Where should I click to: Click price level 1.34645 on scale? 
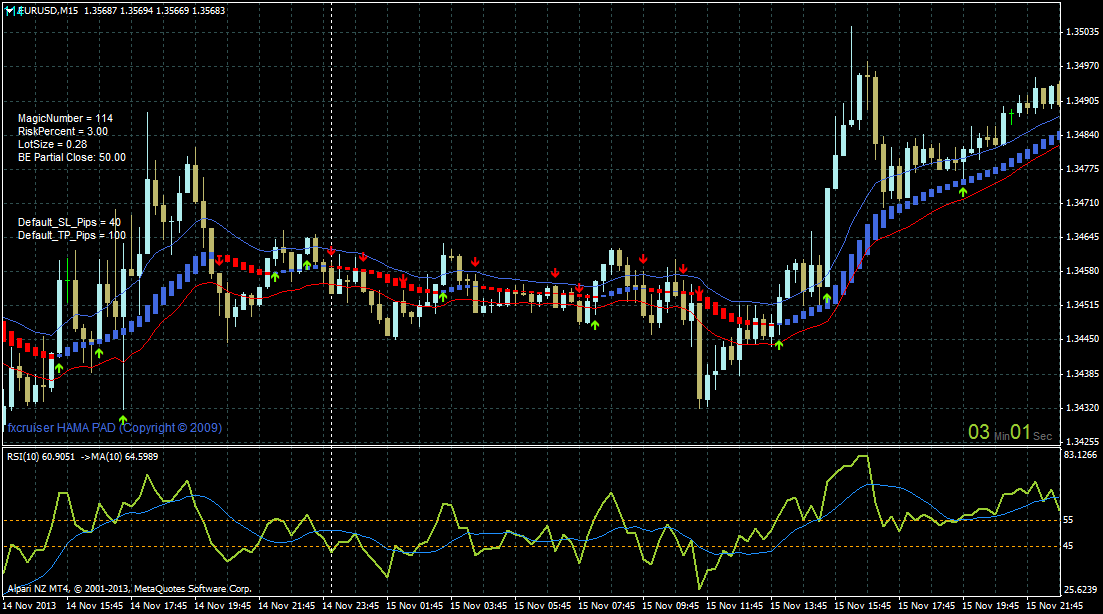(x=1082, y=236)
